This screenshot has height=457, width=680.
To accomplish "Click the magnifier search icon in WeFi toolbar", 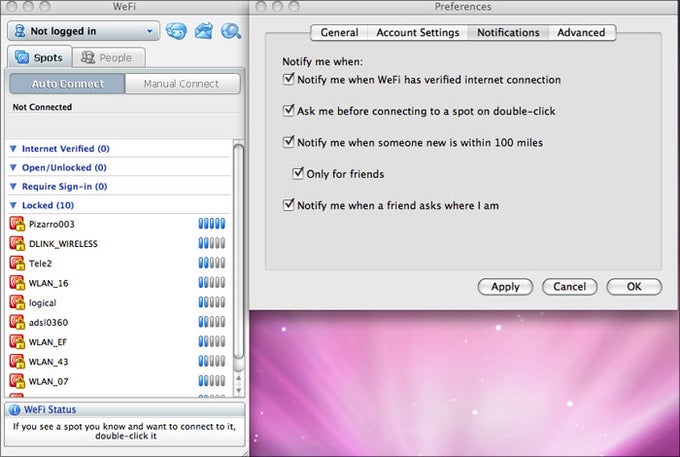I will (231, 31).
